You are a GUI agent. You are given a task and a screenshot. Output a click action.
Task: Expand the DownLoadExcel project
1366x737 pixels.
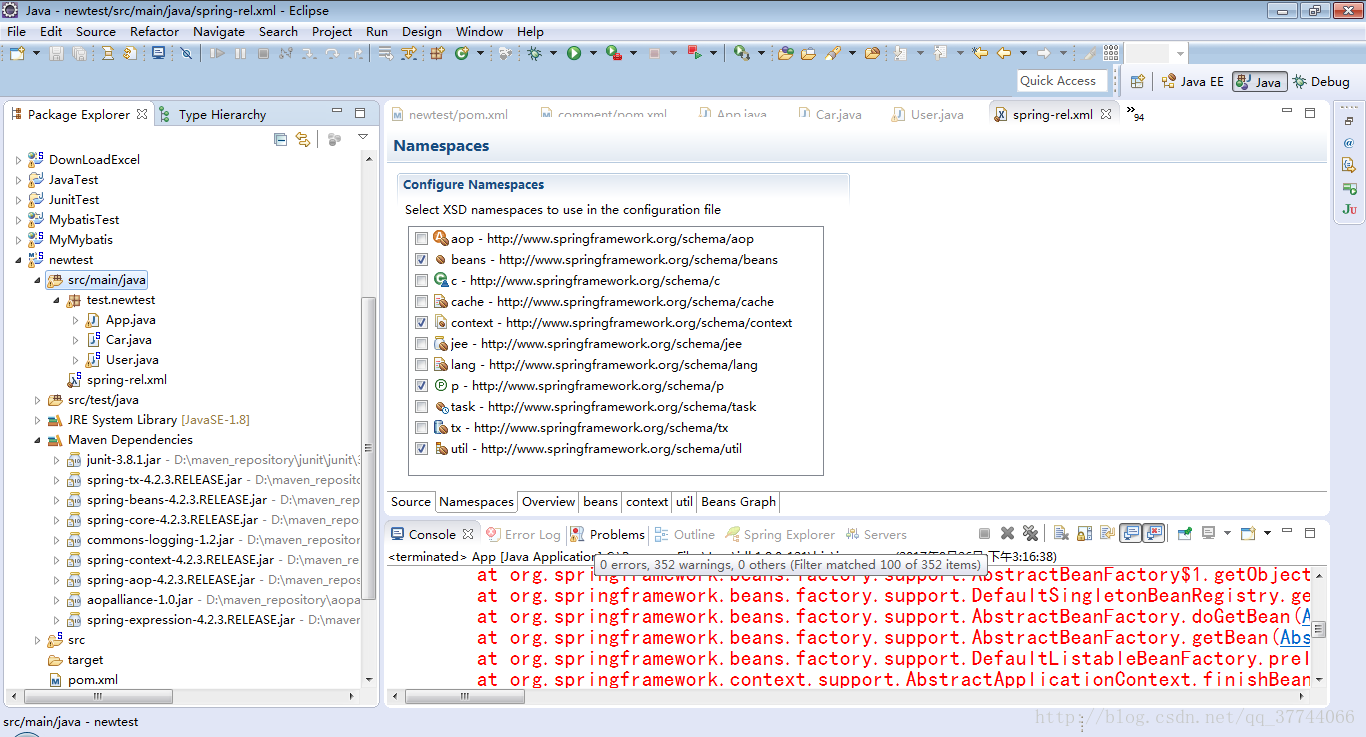18,160
